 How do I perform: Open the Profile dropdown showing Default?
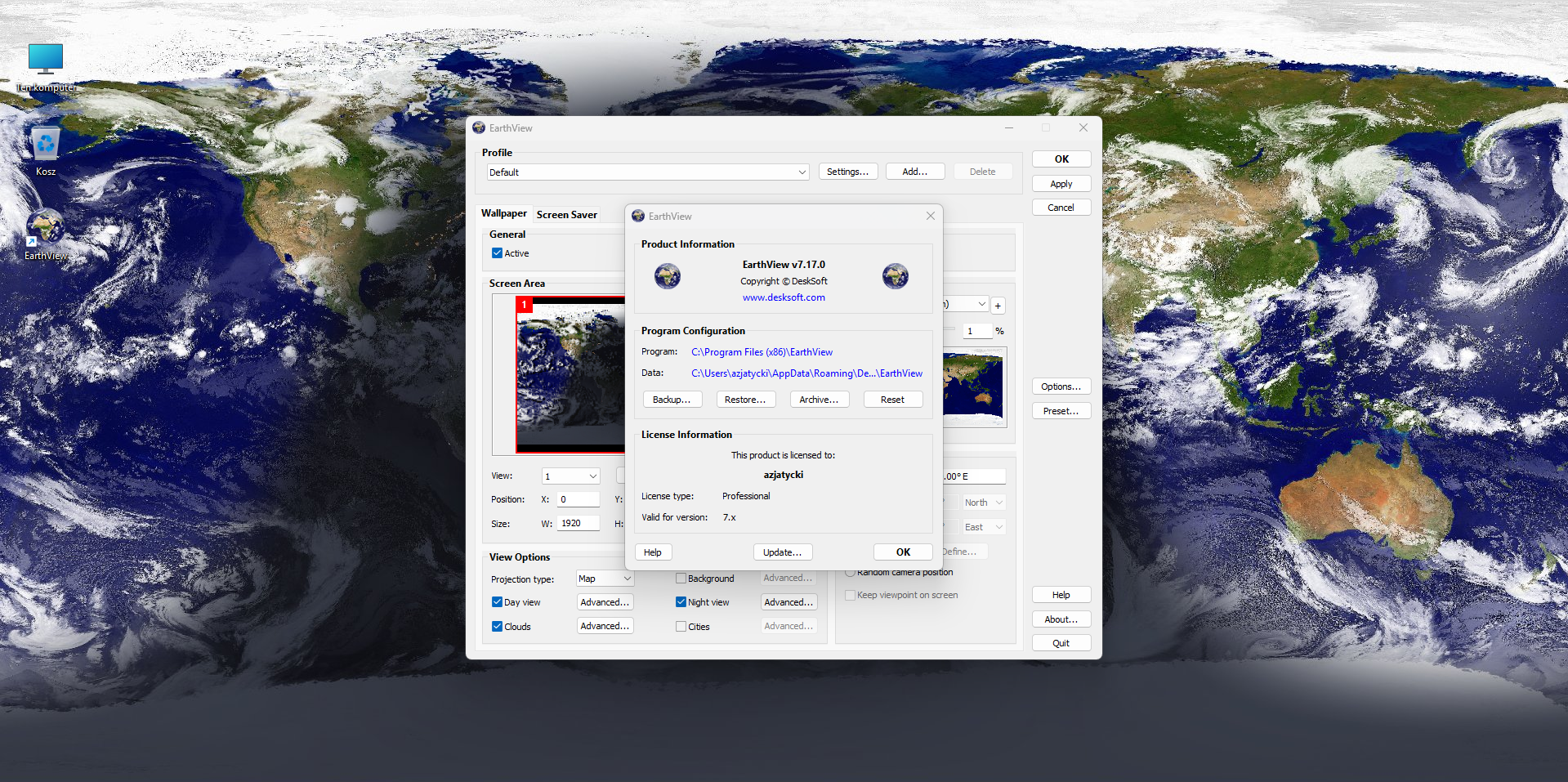648,172
